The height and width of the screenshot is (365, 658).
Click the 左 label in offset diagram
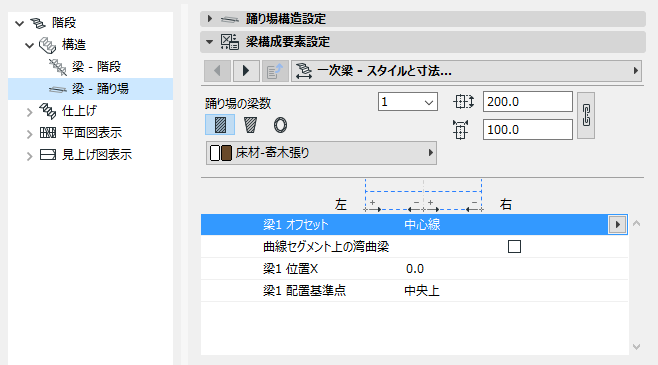point(341,204)
